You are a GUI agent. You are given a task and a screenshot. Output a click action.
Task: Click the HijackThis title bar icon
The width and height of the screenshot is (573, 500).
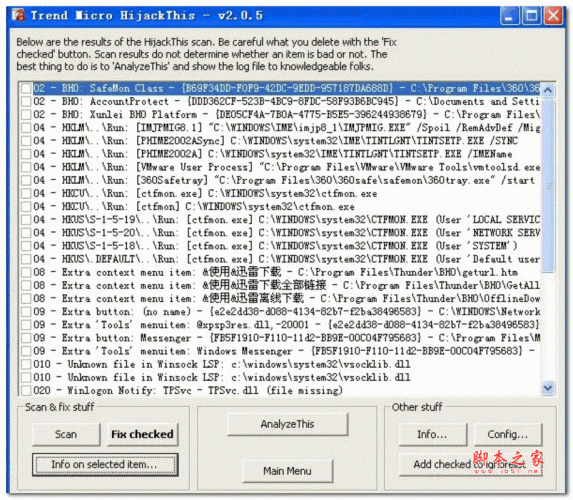[x=18, y=15]
